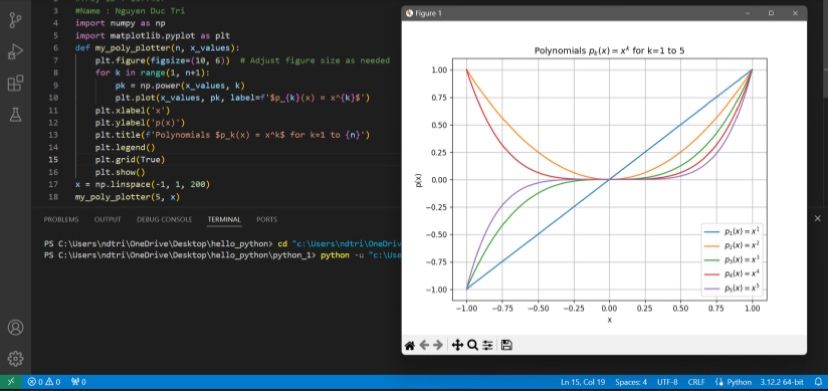
Task: Click the p5(x) = x^5 legend entry
Action: 733,287
